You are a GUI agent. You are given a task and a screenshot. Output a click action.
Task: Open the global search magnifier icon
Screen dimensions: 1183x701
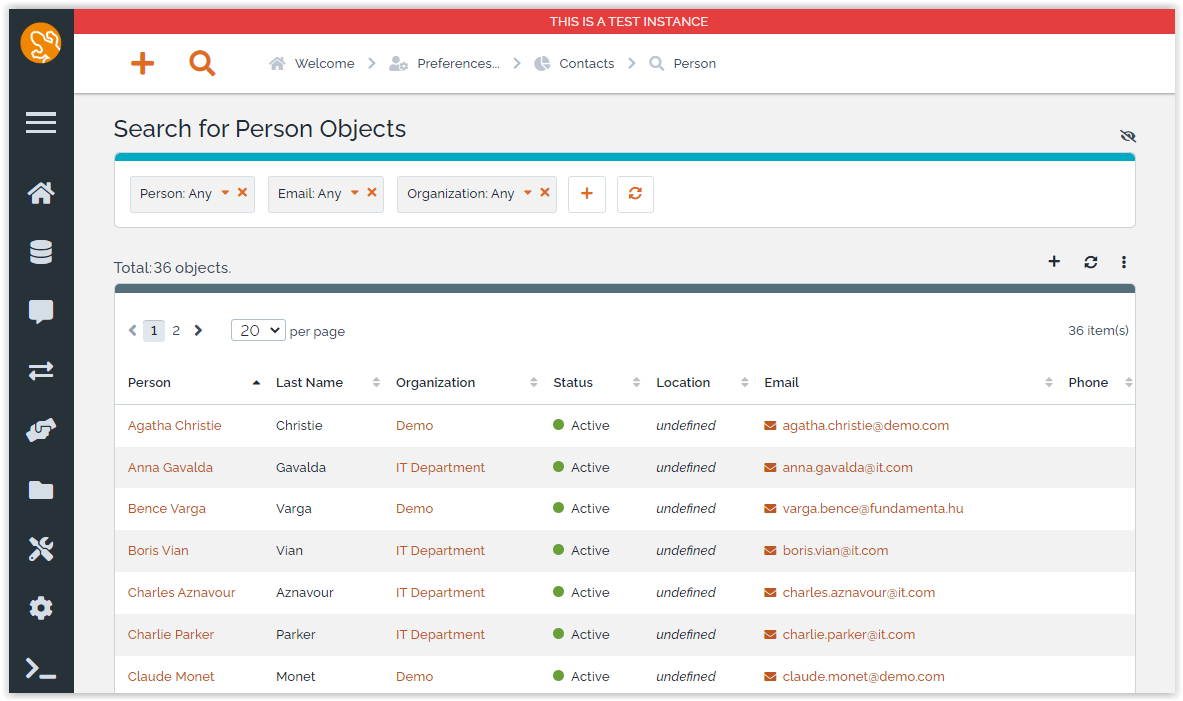pyautogui.click(x=202, y=64)
